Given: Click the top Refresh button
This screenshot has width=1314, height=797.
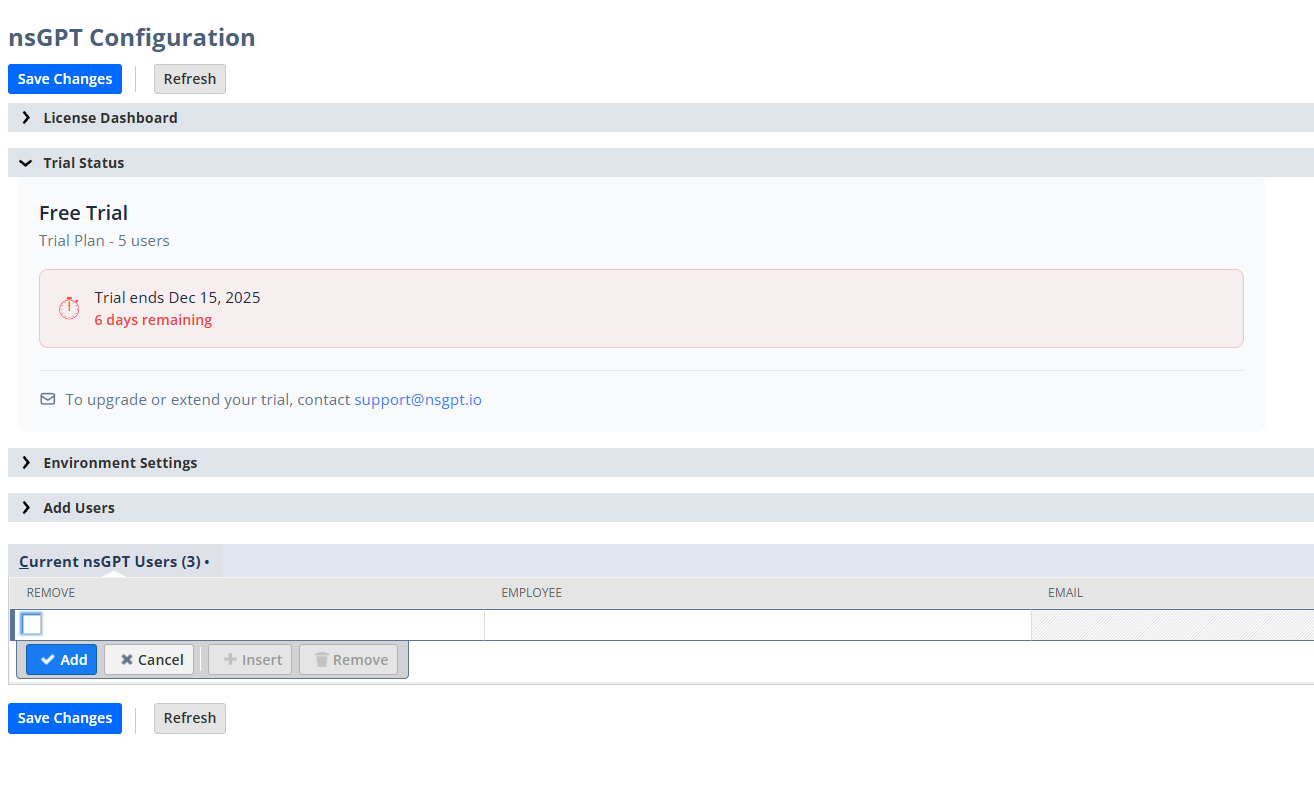Looking at the screenshot, I should (x=189, y=79).
